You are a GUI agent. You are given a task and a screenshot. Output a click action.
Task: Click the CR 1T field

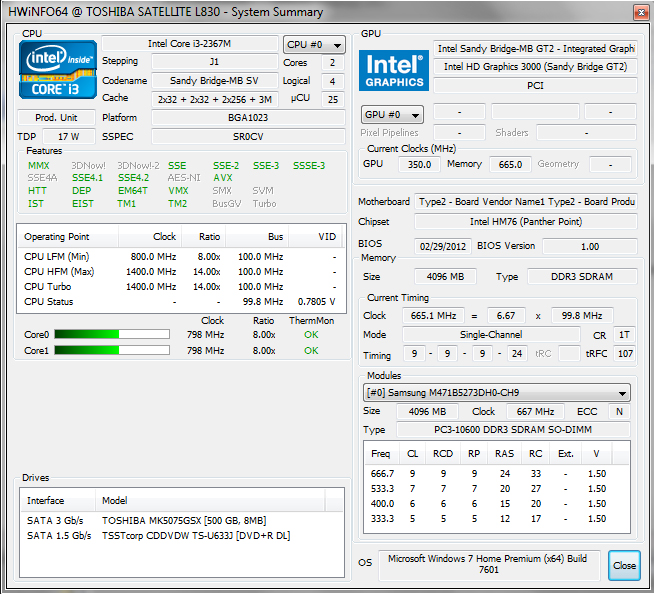click(624, 335)
